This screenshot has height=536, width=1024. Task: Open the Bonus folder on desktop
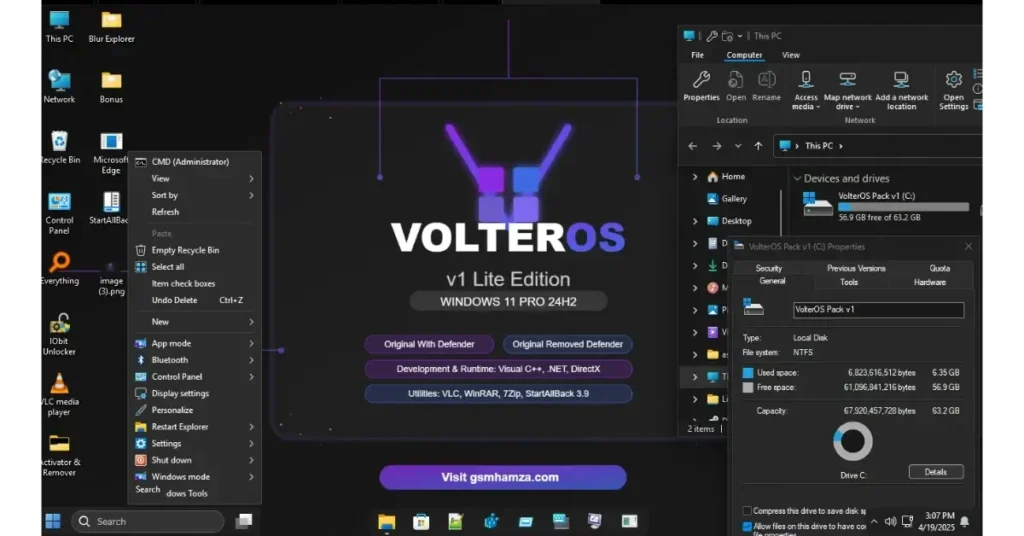coord(111,87)
